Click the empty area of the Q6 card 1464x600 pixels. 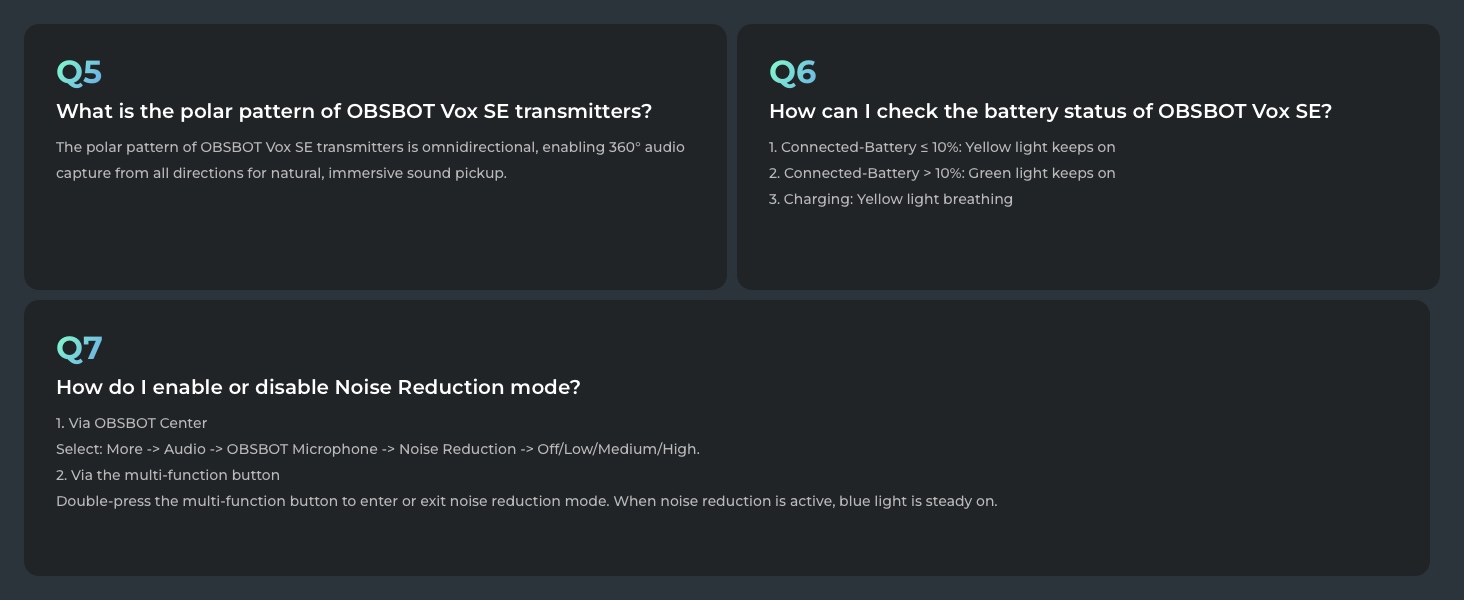coord(1088,250)
